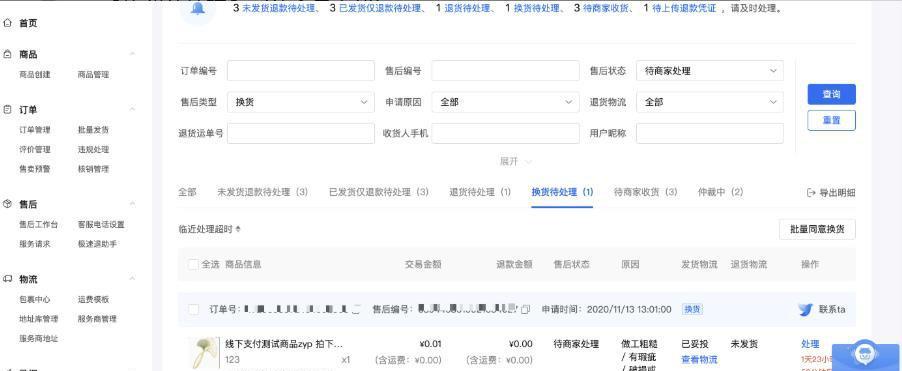Focus the 售后编号 input field
902x371 pixels.
505,71
